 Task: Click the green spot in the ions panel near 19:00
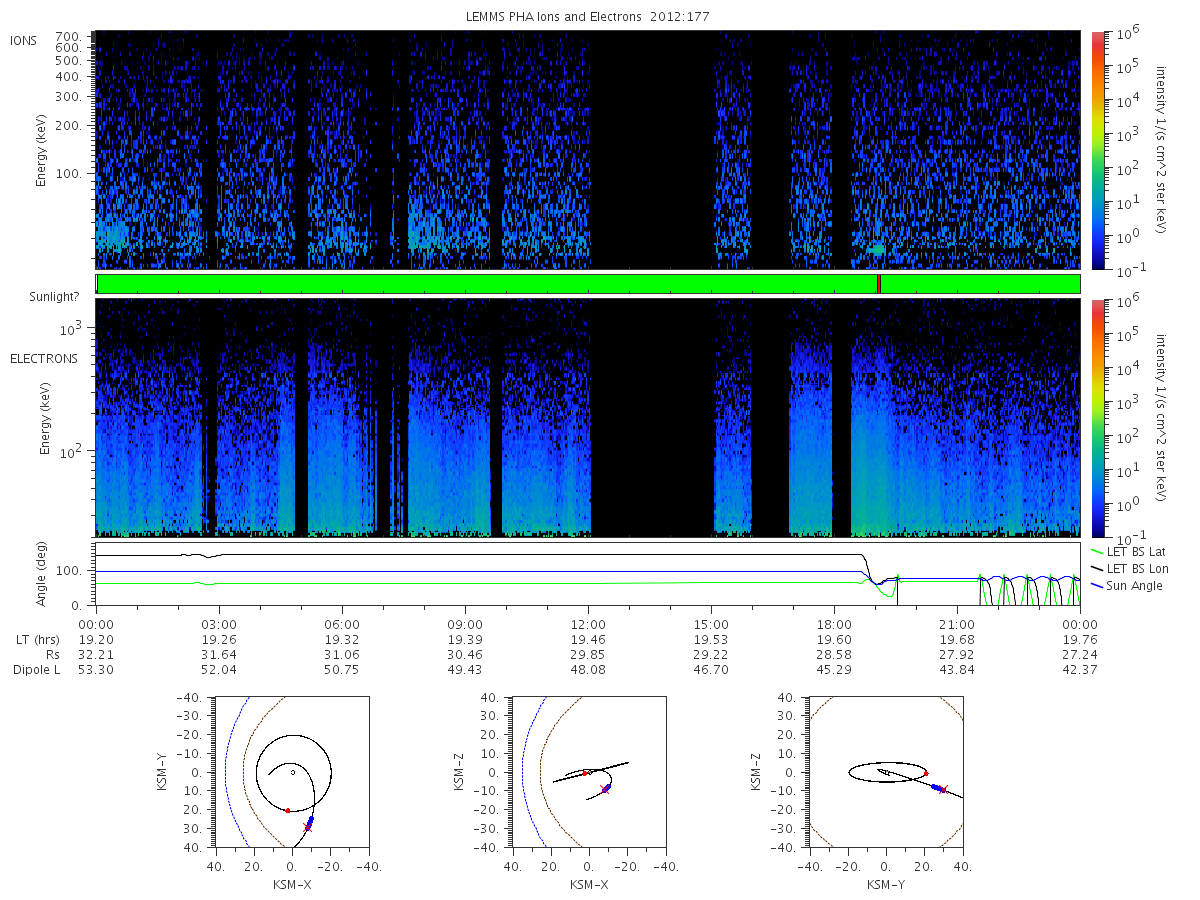coord(877,249)
